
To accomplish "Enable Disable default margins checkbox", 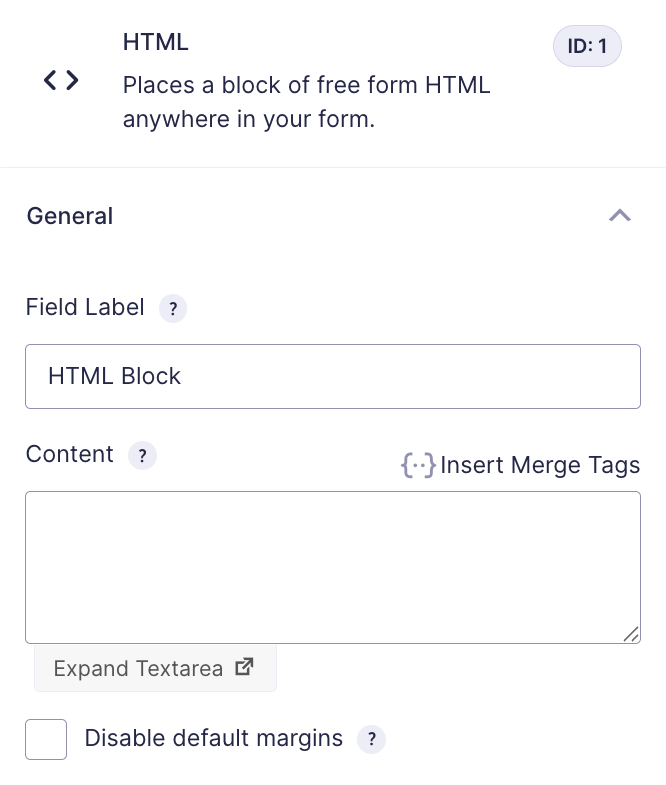I will coord(46,739).
